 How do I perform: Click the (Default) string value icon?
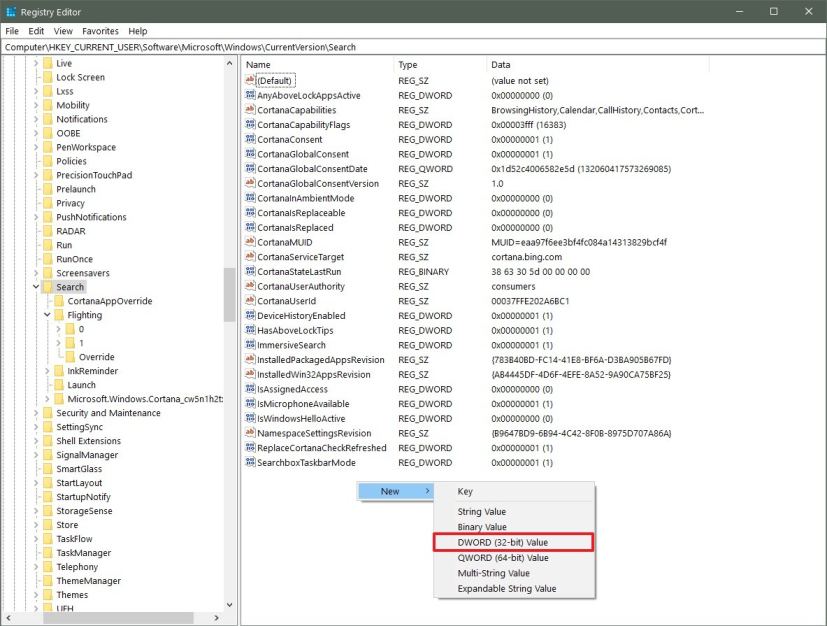[250, 80]
